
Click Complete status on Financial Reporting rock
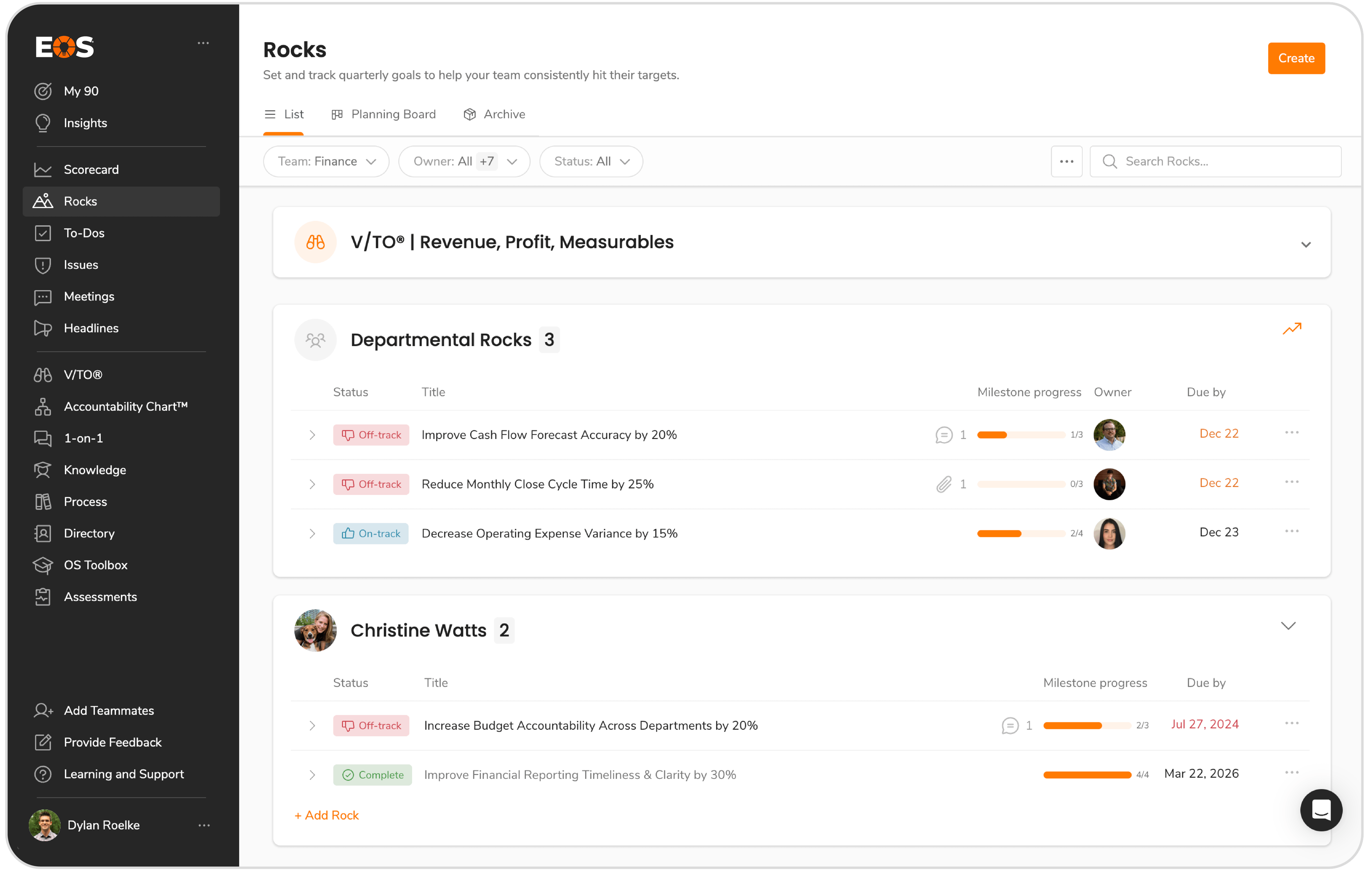tap(372, 775)
